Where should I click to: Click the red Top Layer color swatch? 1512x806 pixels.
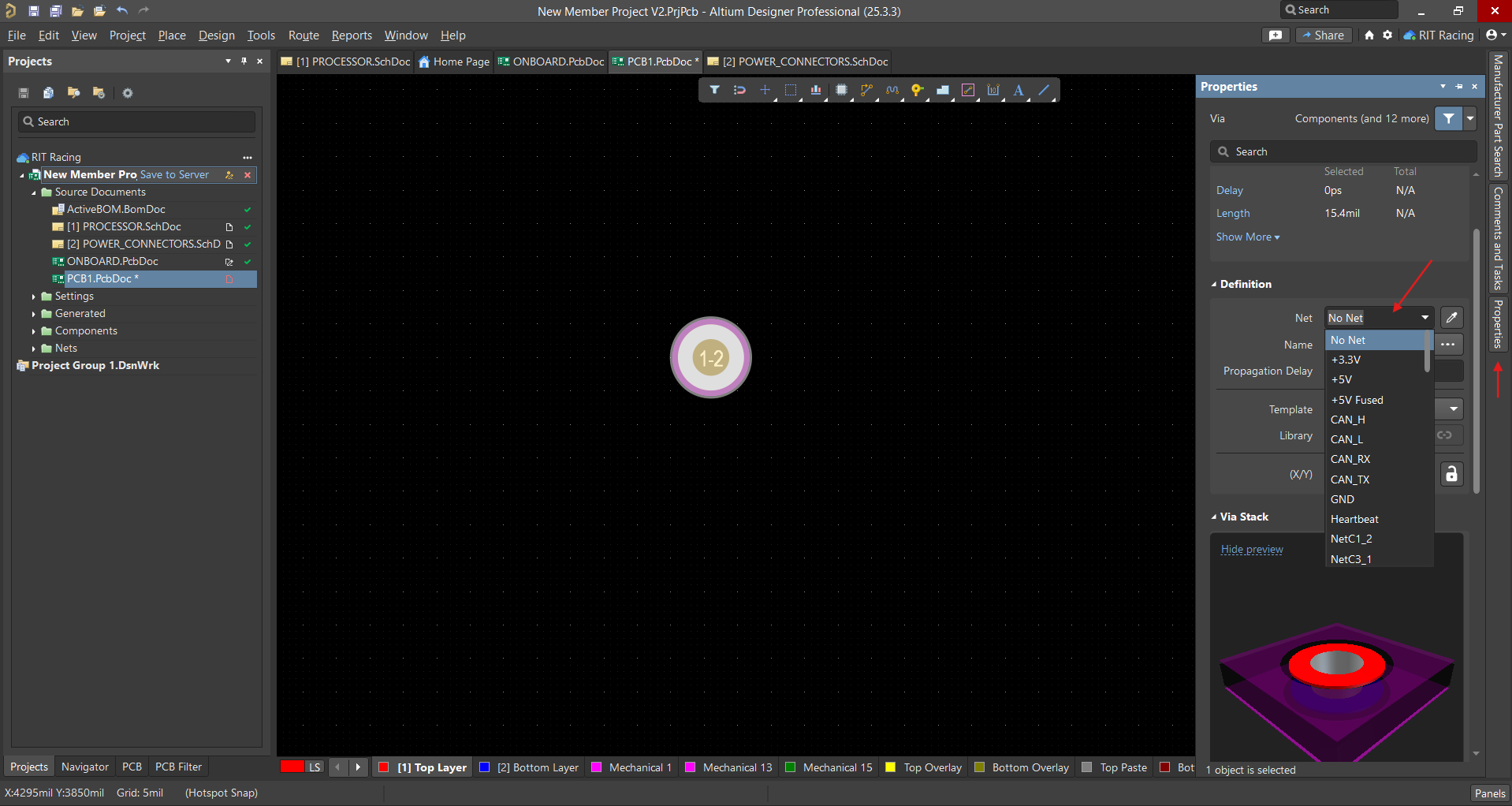coord(383,767)
